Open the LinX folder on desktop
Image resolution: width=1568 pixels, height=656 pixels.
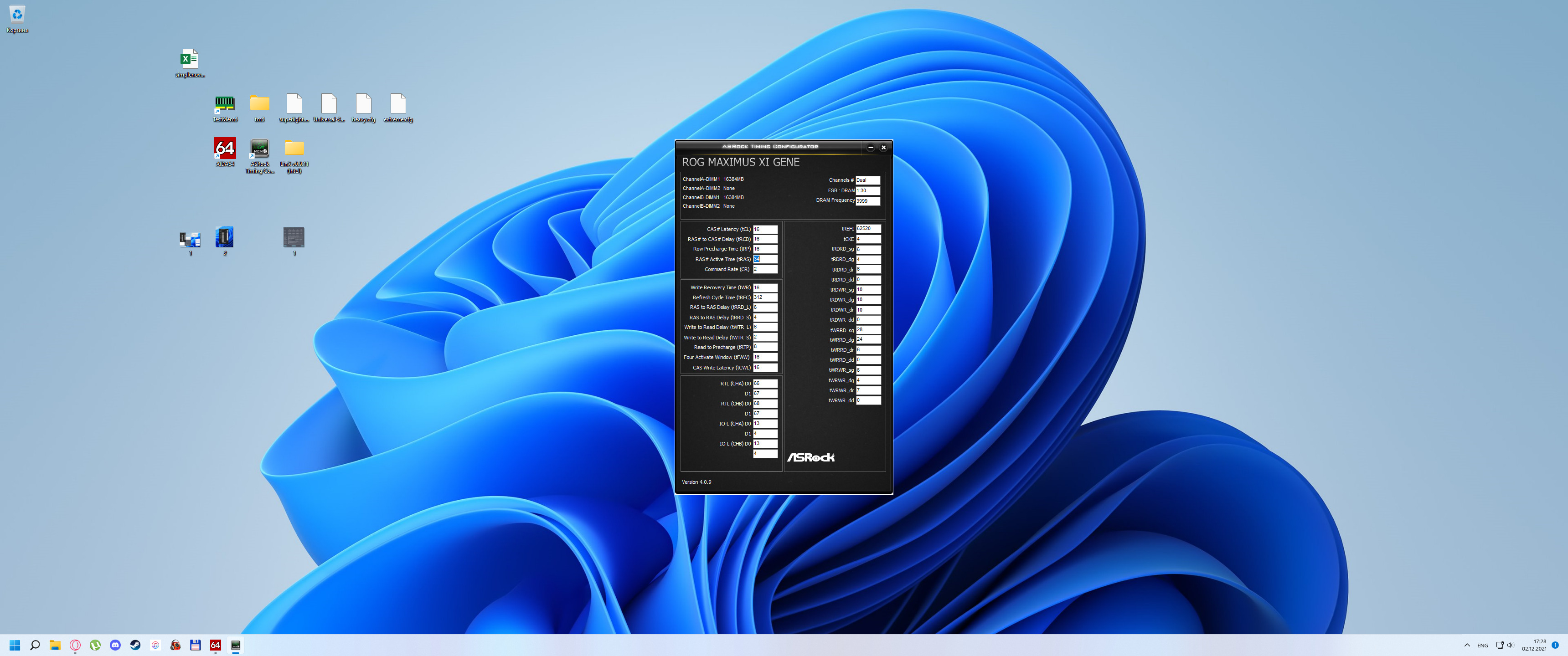pos(294,148)
